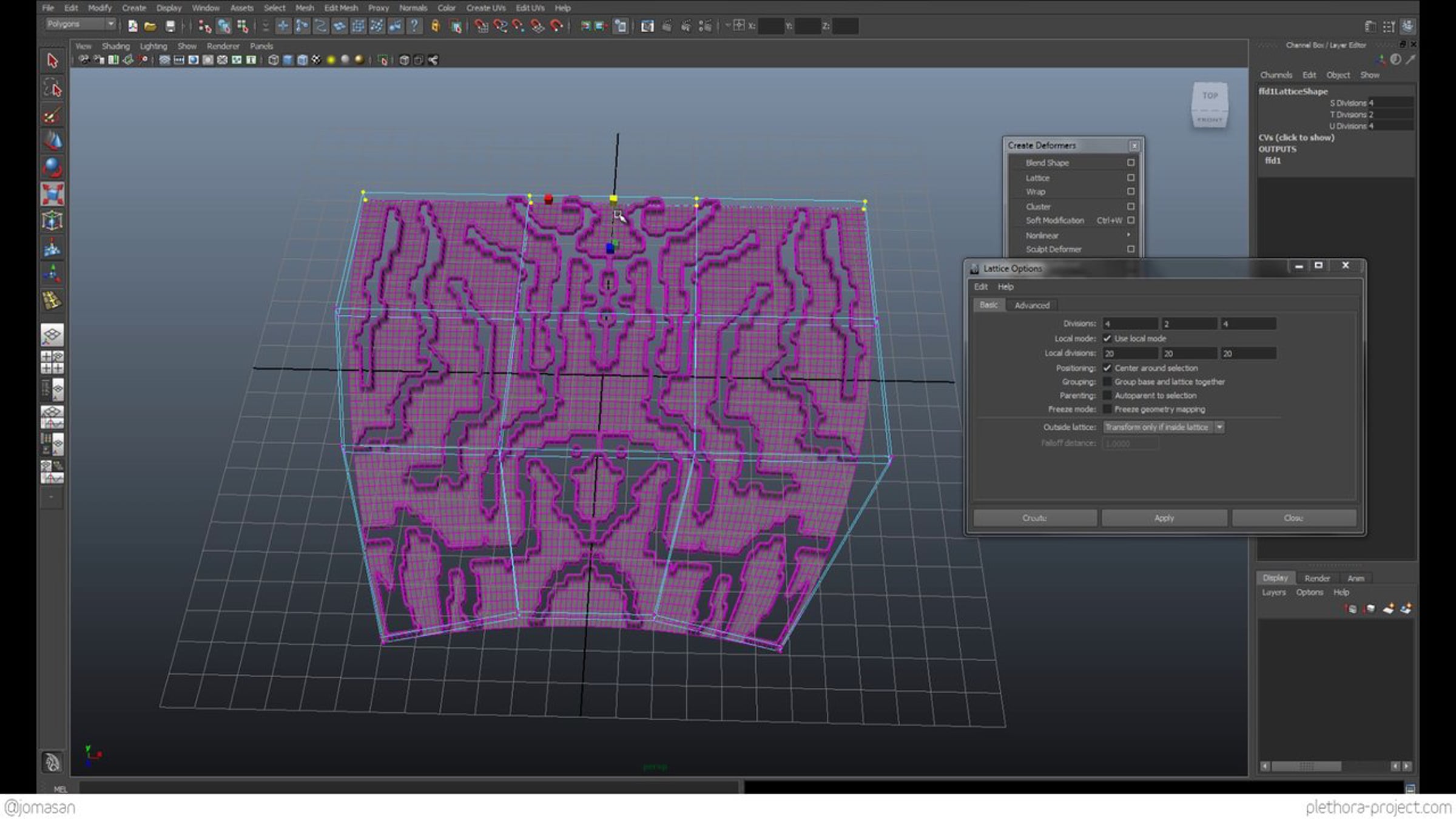The image size is (1456, 819).
Task: Click Maya logo icon at bottom left
Action: point(52,761)
